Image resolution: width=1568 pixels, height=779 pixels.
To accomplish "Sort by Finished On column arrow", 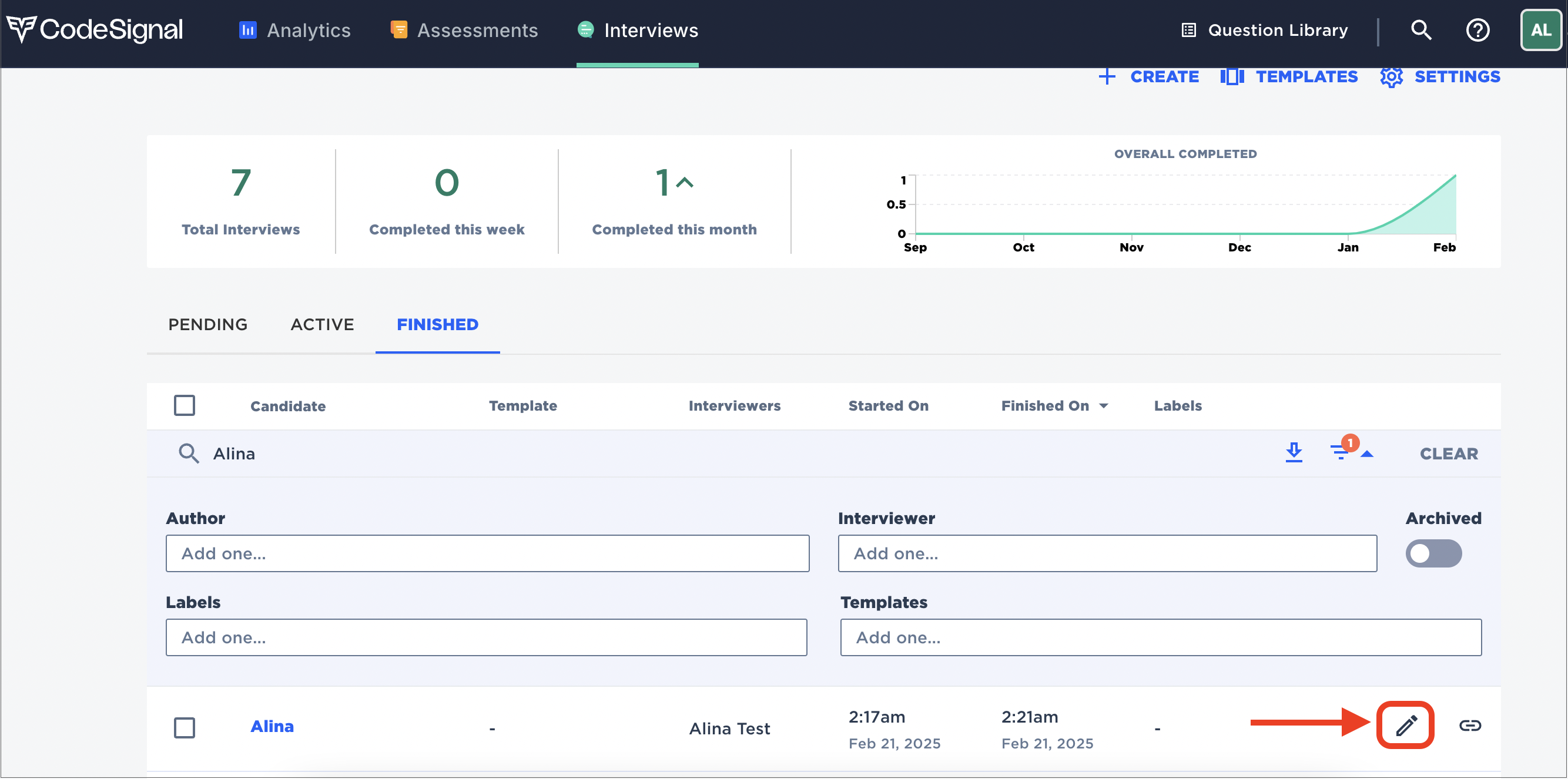I will (x=1104, y=406).
